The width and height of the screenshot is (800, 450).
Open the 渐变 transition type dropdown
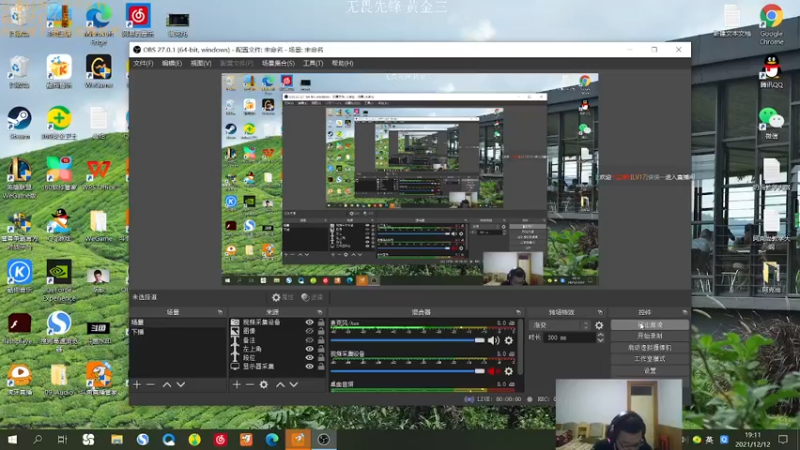pyautogui.click(x=560, y=325)
